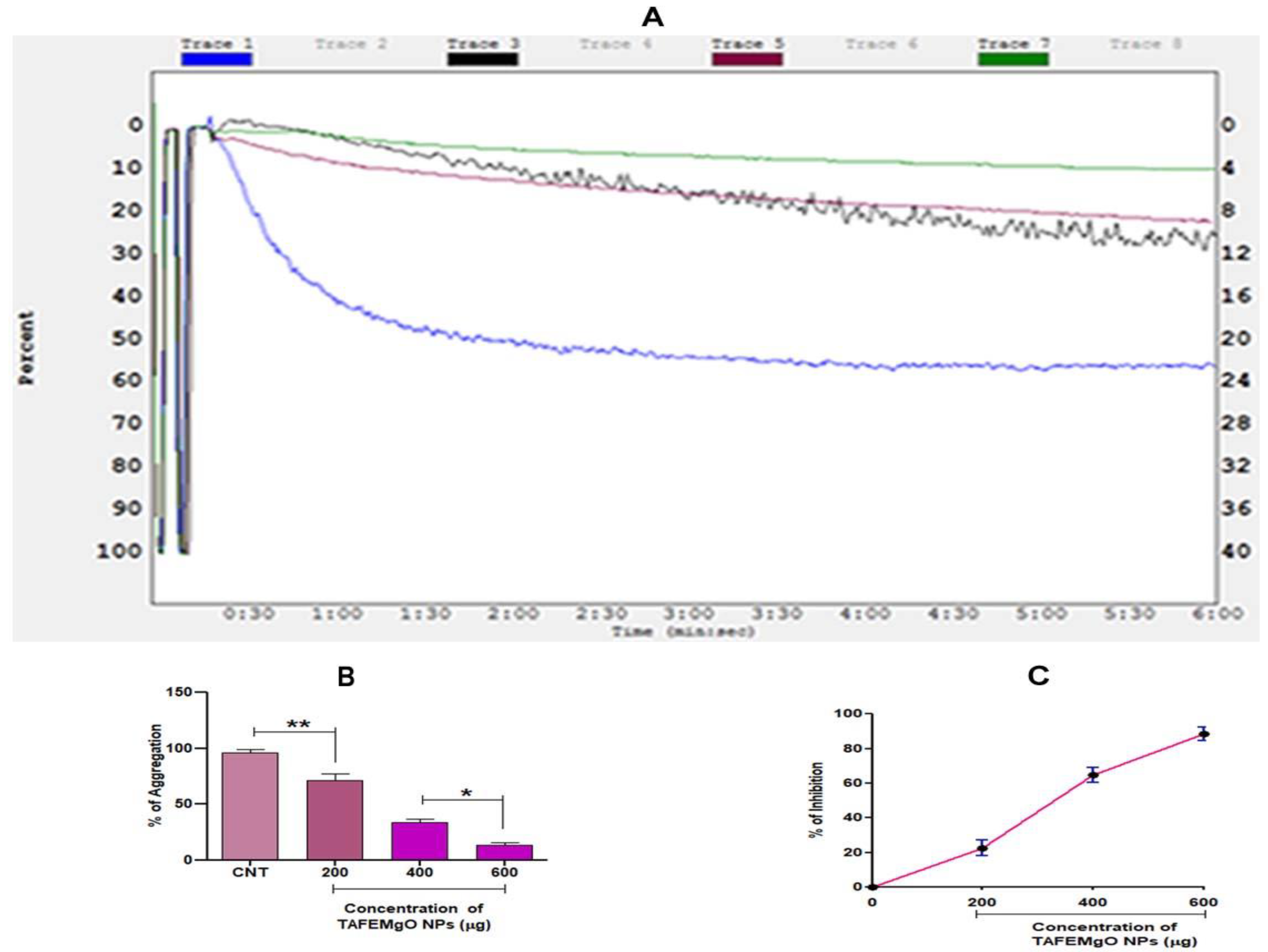This screenshot has width=1268, height=952.
Task: Click the 200 data point in chart C
Action: coord(982,848)
